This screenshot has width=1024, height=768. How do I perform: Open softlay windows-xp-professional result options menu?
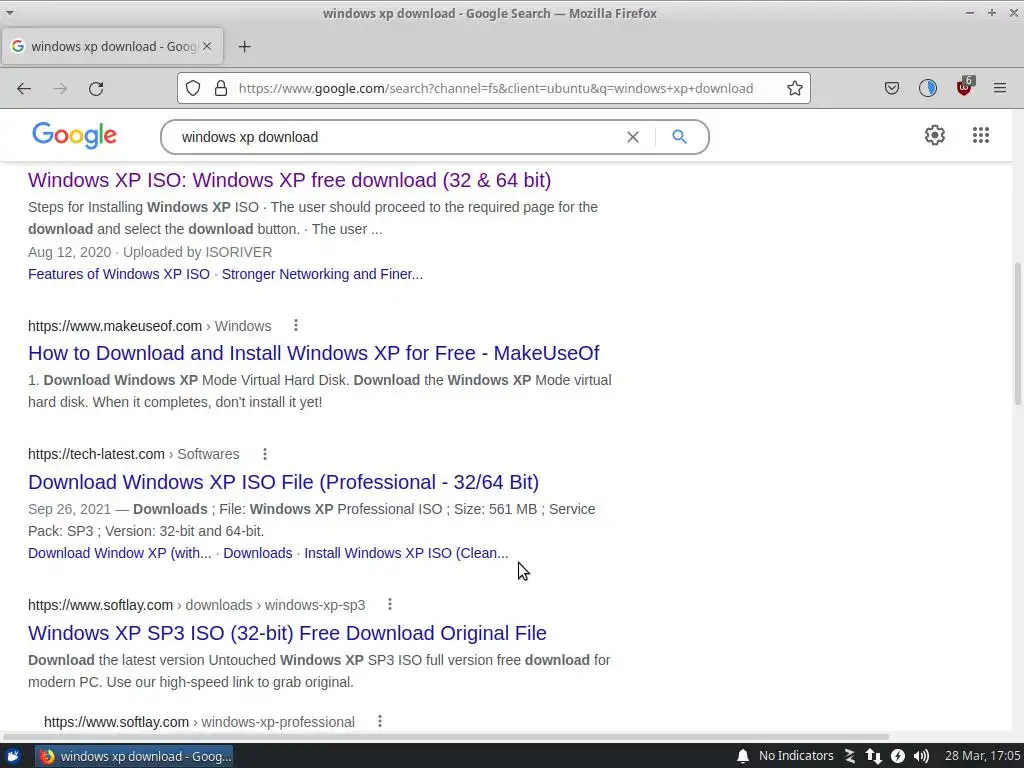coord(379,722)
